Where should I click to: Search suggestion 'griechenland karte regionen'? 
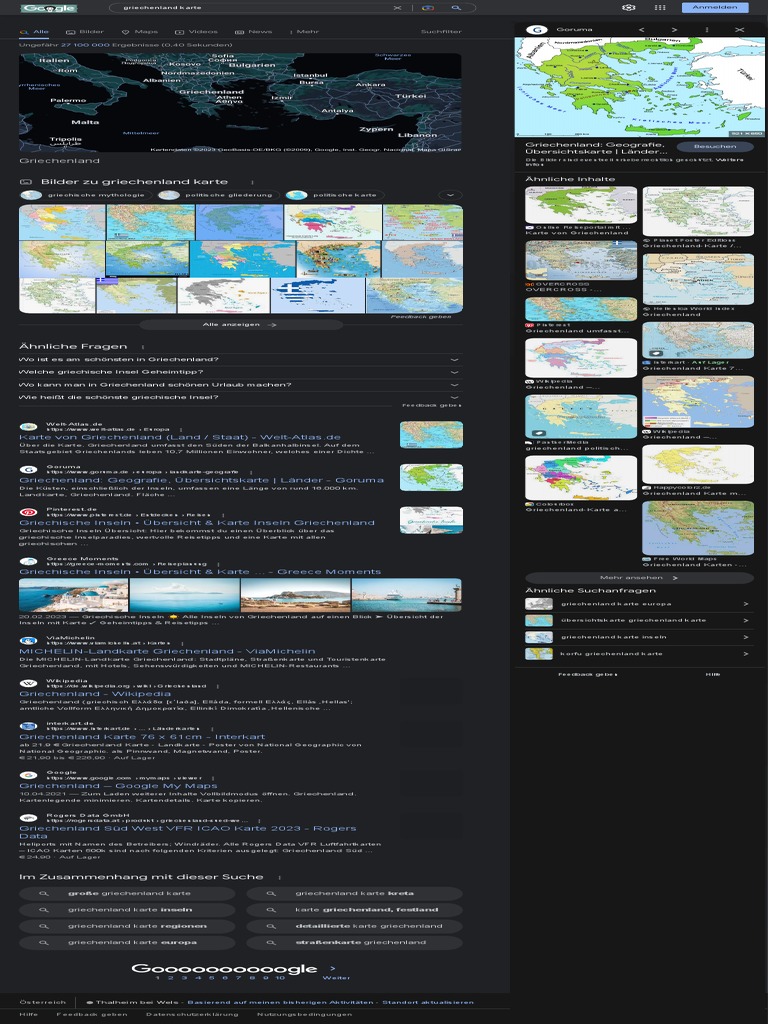point(127,926)
